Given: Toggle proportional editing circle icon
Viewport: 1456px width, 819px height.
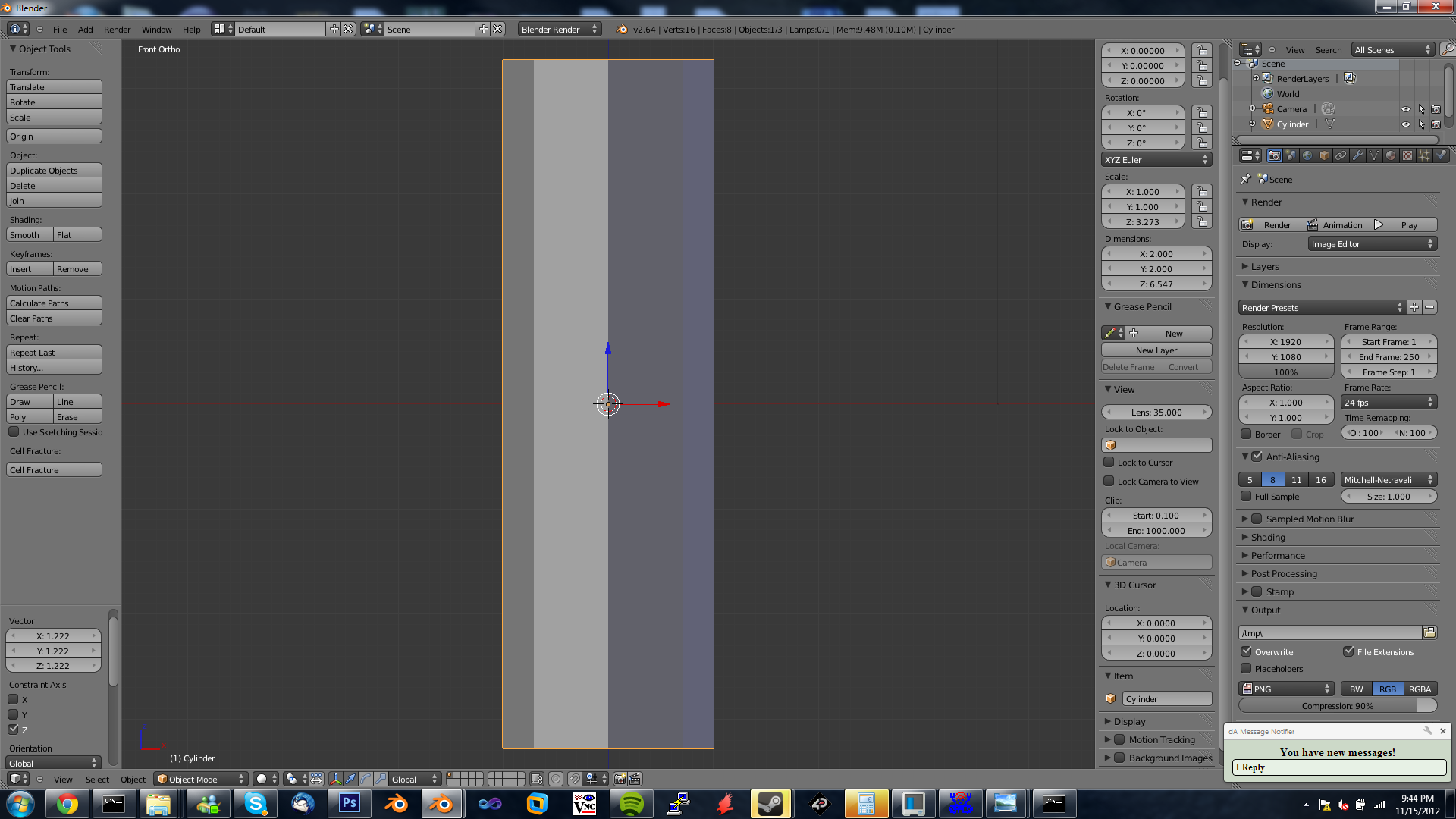Looking at the screenshot, I should pyautogui.click(x=556, y=779).
